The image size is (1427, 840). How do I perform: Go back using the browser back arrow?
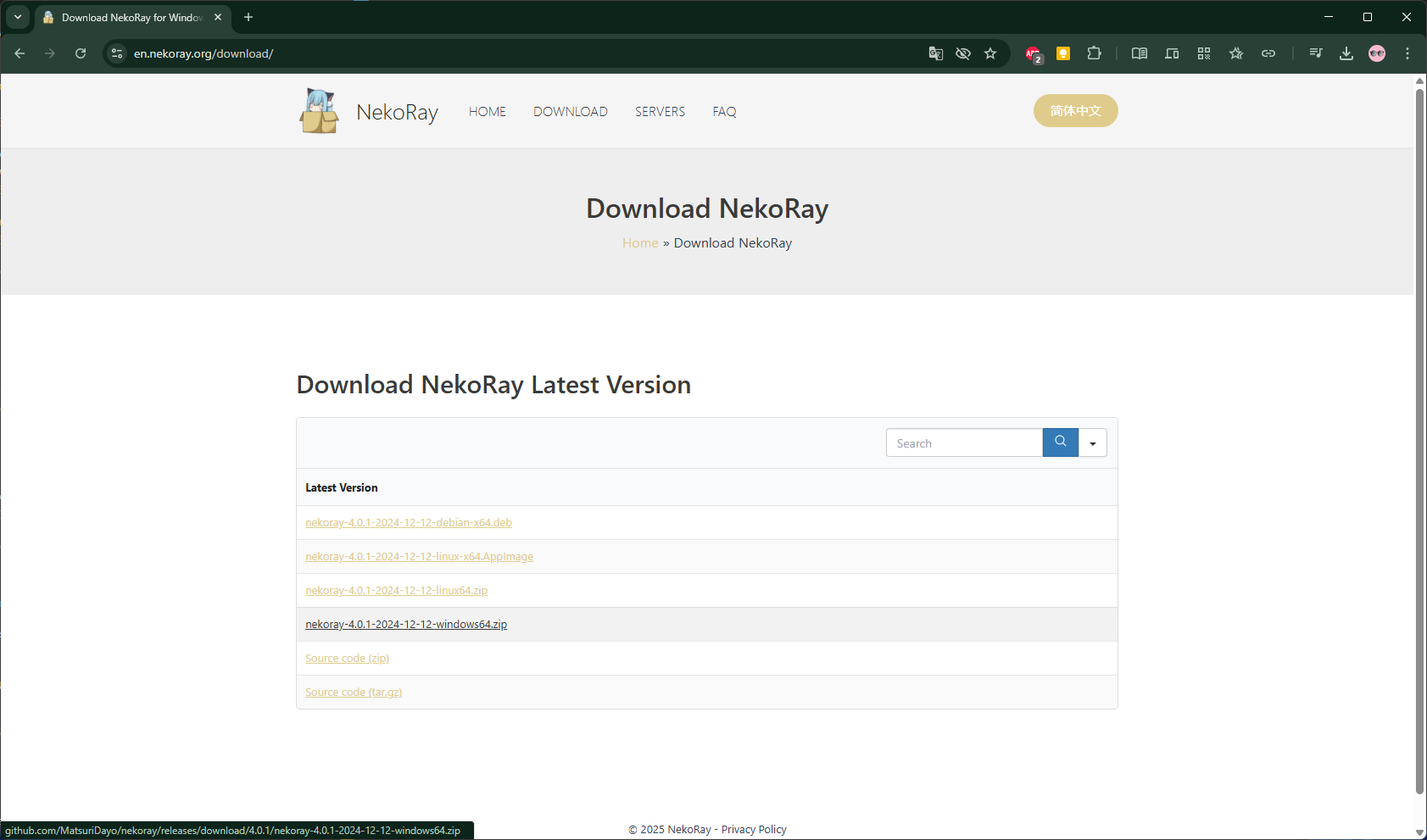pos(20,53)
